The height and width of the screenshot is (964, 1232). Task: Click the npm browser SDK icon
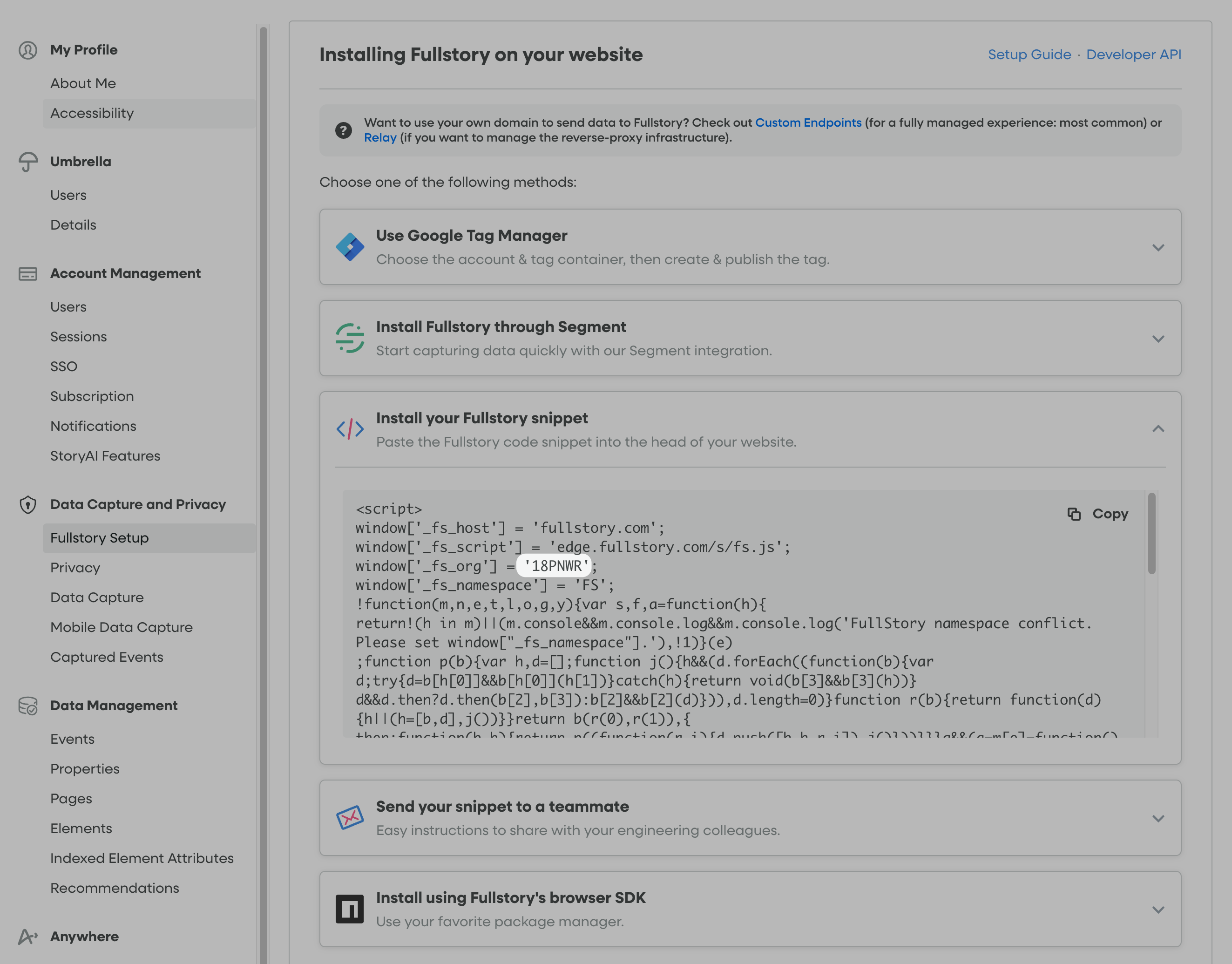point(349,909)
